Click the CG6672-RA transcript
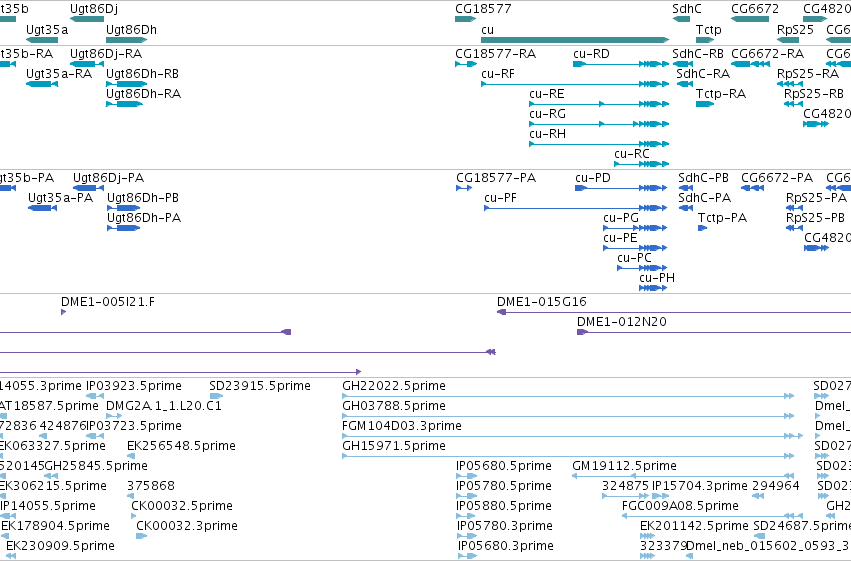Image resolution: width=851 pixels, height=561 pixels. click(x=750, y=64)
